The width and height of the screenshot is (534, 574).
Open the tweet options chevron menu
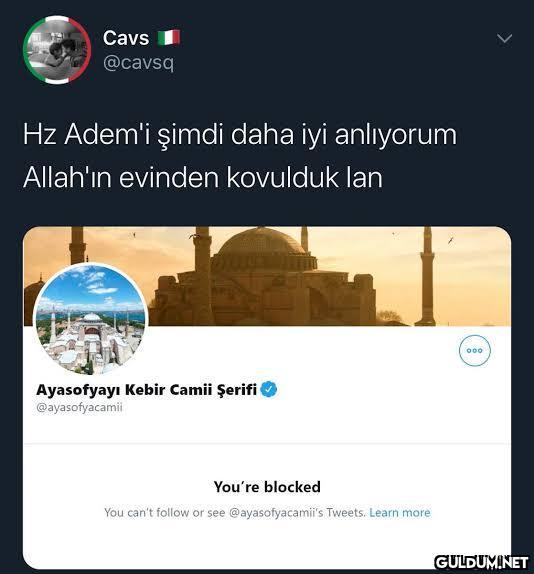click(505, 38)
